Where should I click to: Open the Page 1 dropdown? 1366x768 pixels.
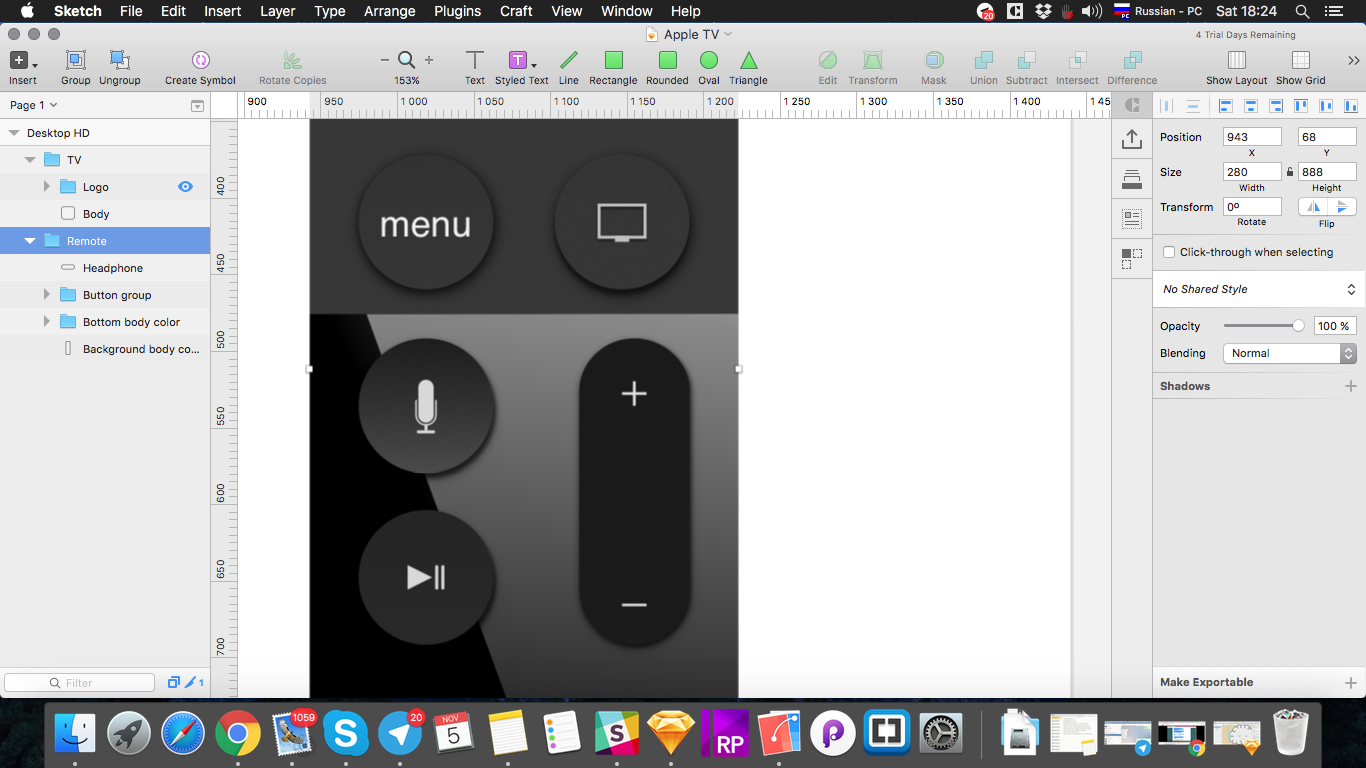click(34, 105)
